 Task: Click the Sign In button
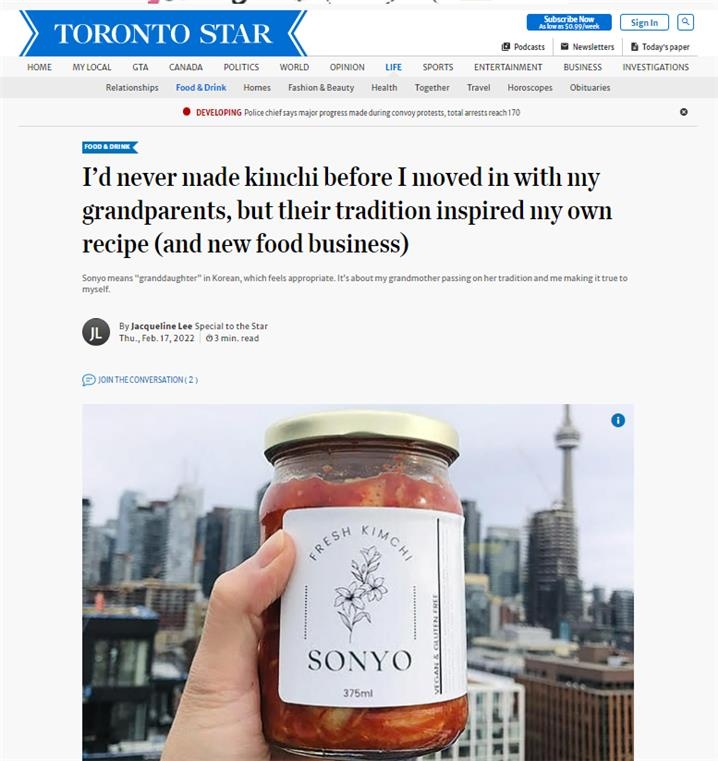coord(644,22)
